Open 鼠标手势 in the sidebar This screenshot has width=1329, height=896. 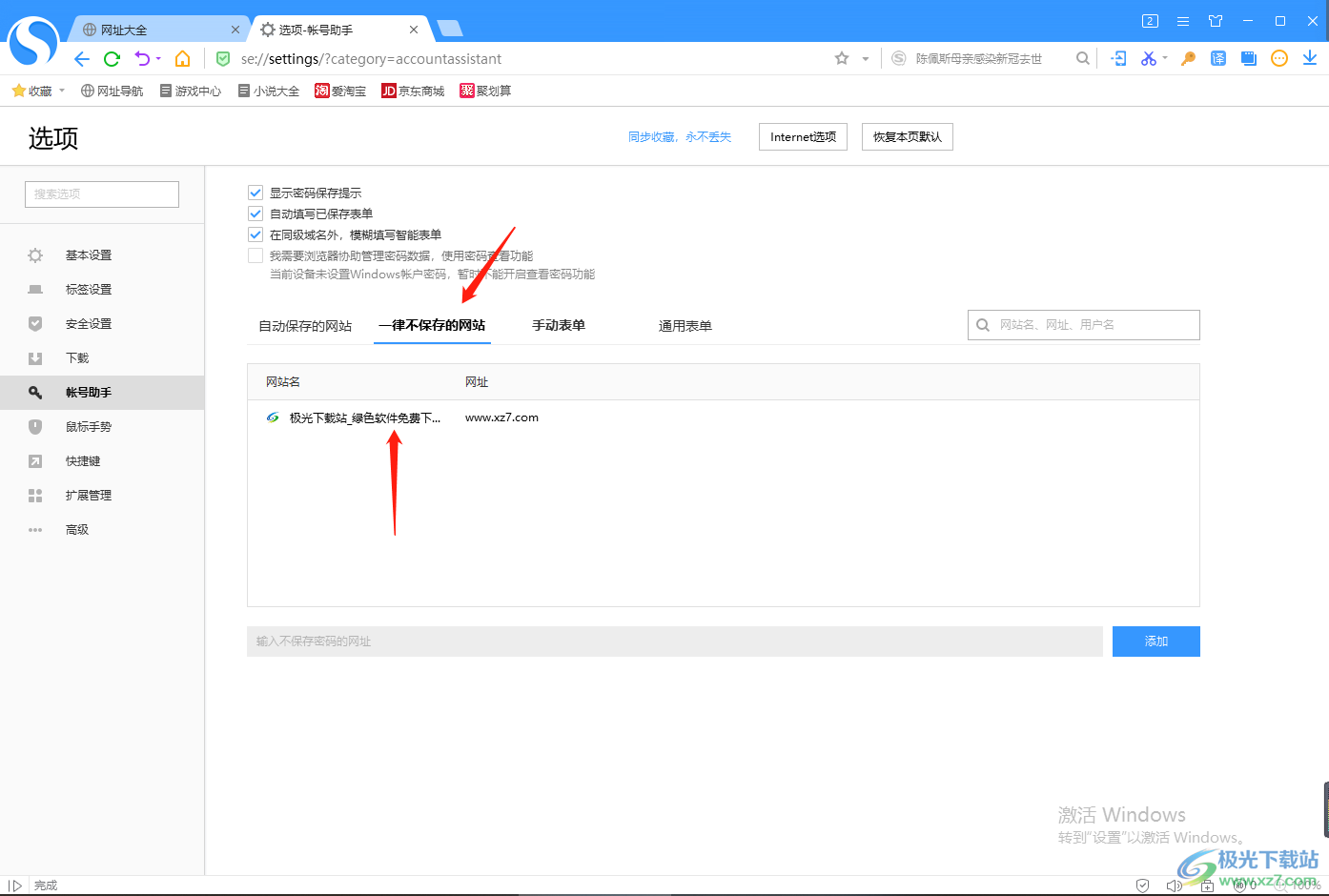tap(102, 427)
